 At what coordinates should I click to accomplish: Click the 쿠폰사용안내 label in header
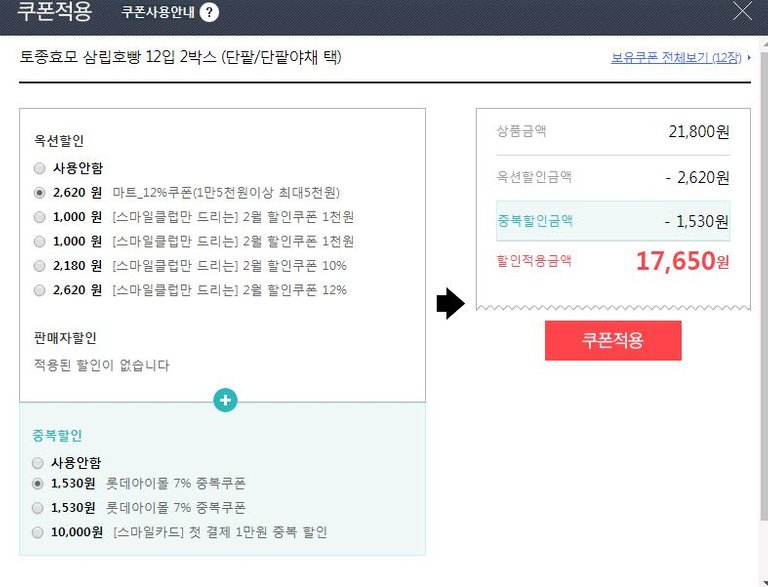(158, 12)
